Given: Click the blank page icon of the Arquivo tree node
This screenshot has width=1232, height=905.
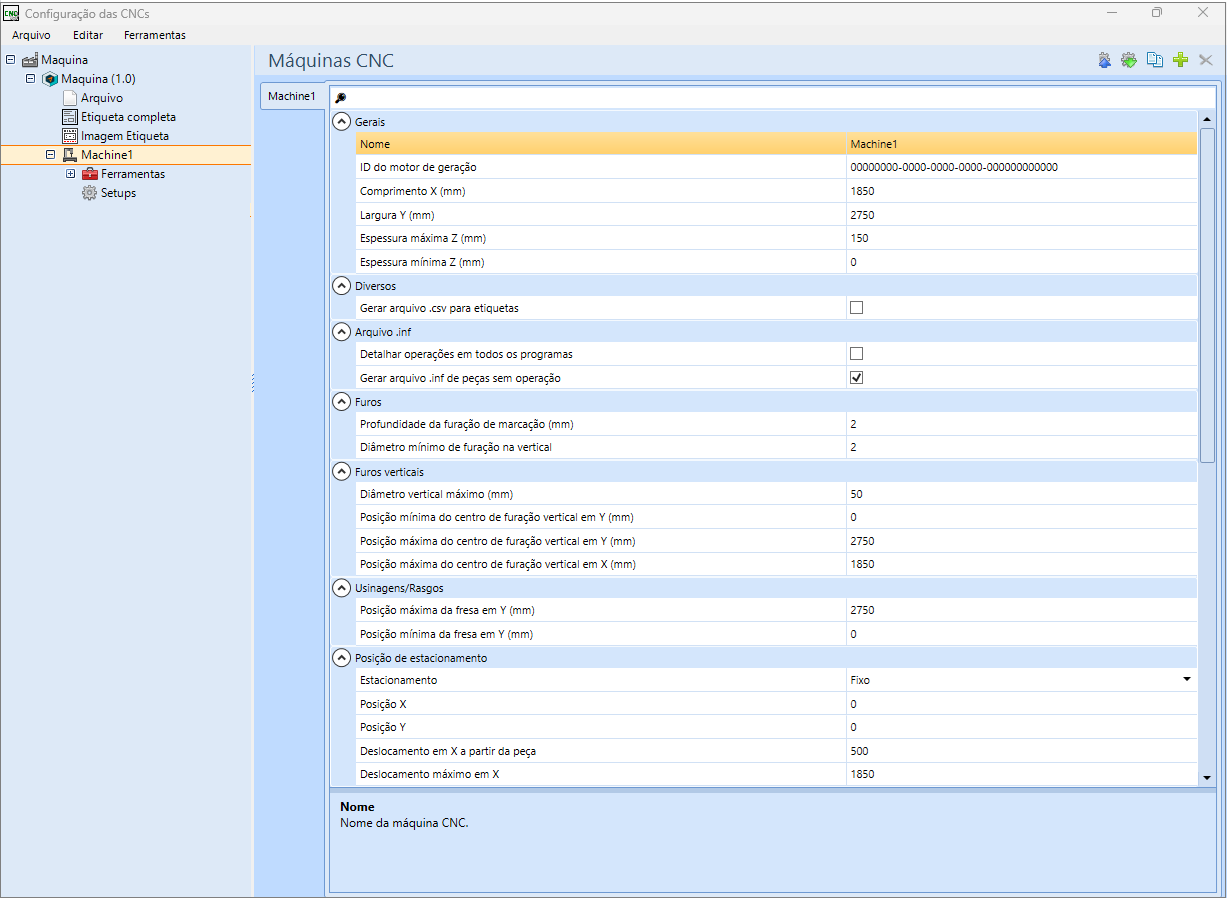Looking at the screenshot, I should pyautogui.click(x=70, y=98).
